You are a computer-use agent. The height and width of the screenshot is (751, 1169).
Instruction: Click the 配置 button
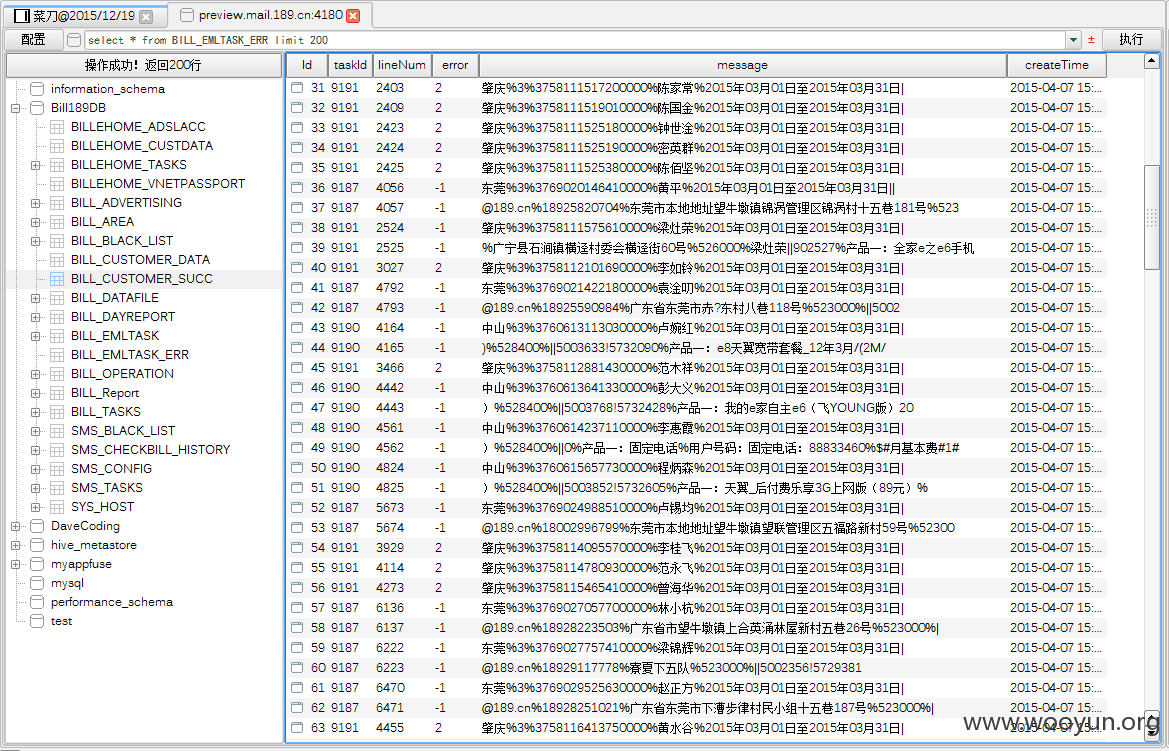(x=33, y=40)
